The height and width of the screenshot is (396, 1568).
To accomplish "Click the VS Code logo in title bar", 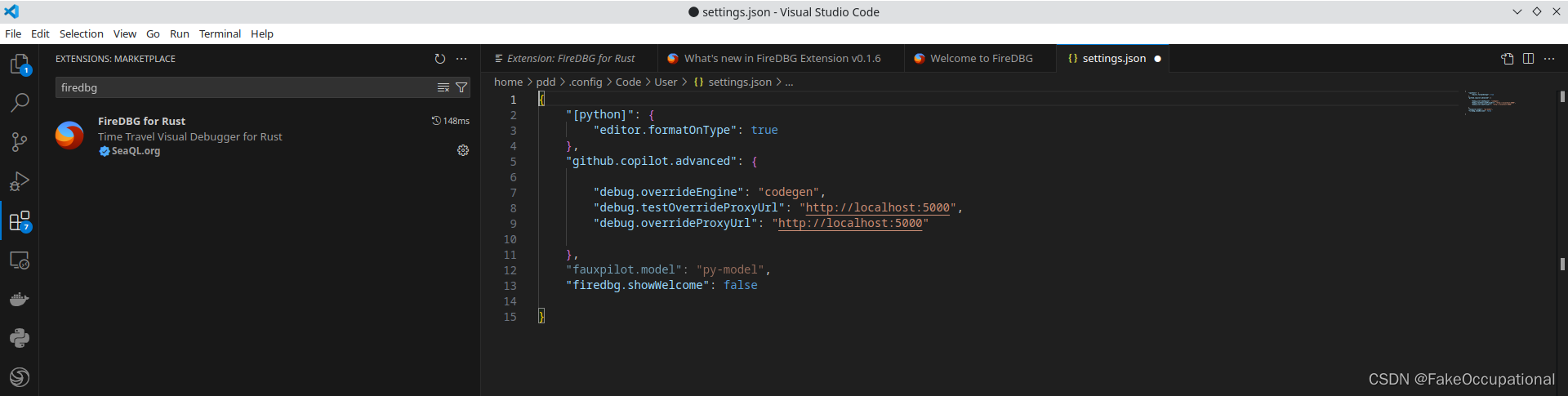I will [x=11, y=11].
